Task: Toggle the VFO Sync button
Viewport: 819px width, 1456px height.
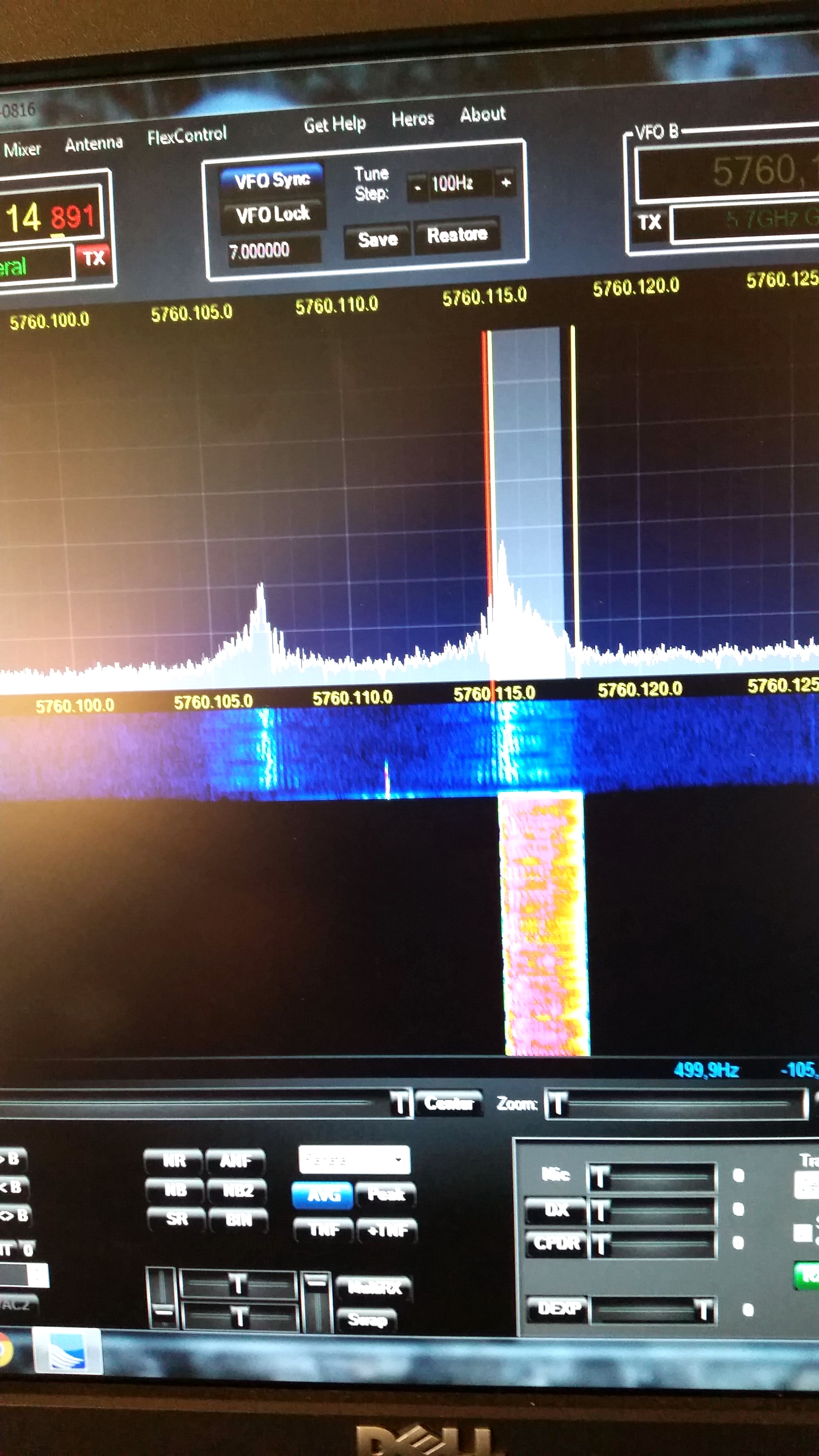Action: [272, 180]
